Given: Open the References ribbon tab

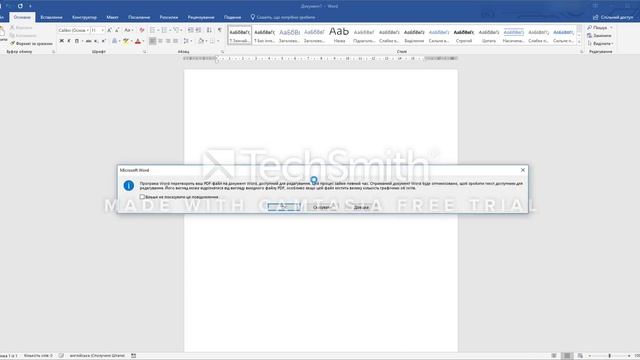Looking at the screenshot, I should coord(139,17).
